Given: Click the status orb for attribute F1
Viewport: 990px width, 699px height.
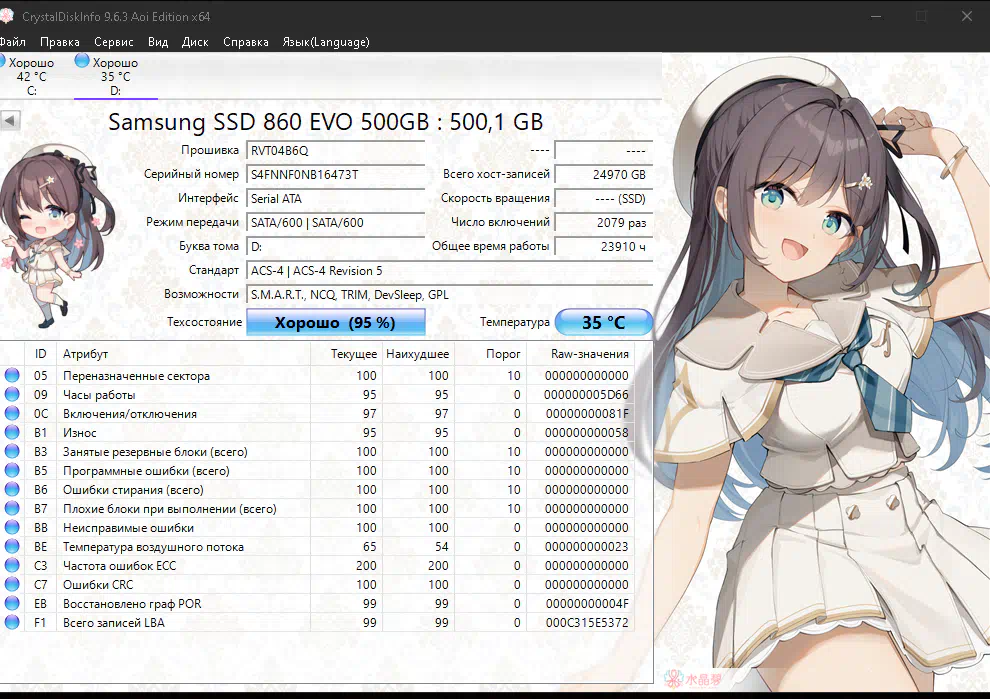Looking at the screenshot, I should click(x=12, y=622).
